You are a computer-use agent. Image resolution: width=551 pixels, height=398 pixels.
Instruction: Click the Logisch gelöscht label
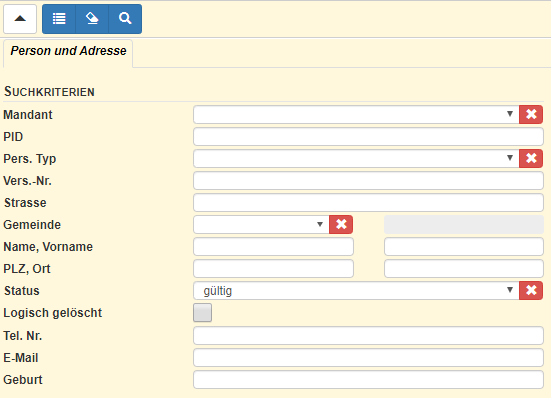pyautogui.click(x=53, y=313)
